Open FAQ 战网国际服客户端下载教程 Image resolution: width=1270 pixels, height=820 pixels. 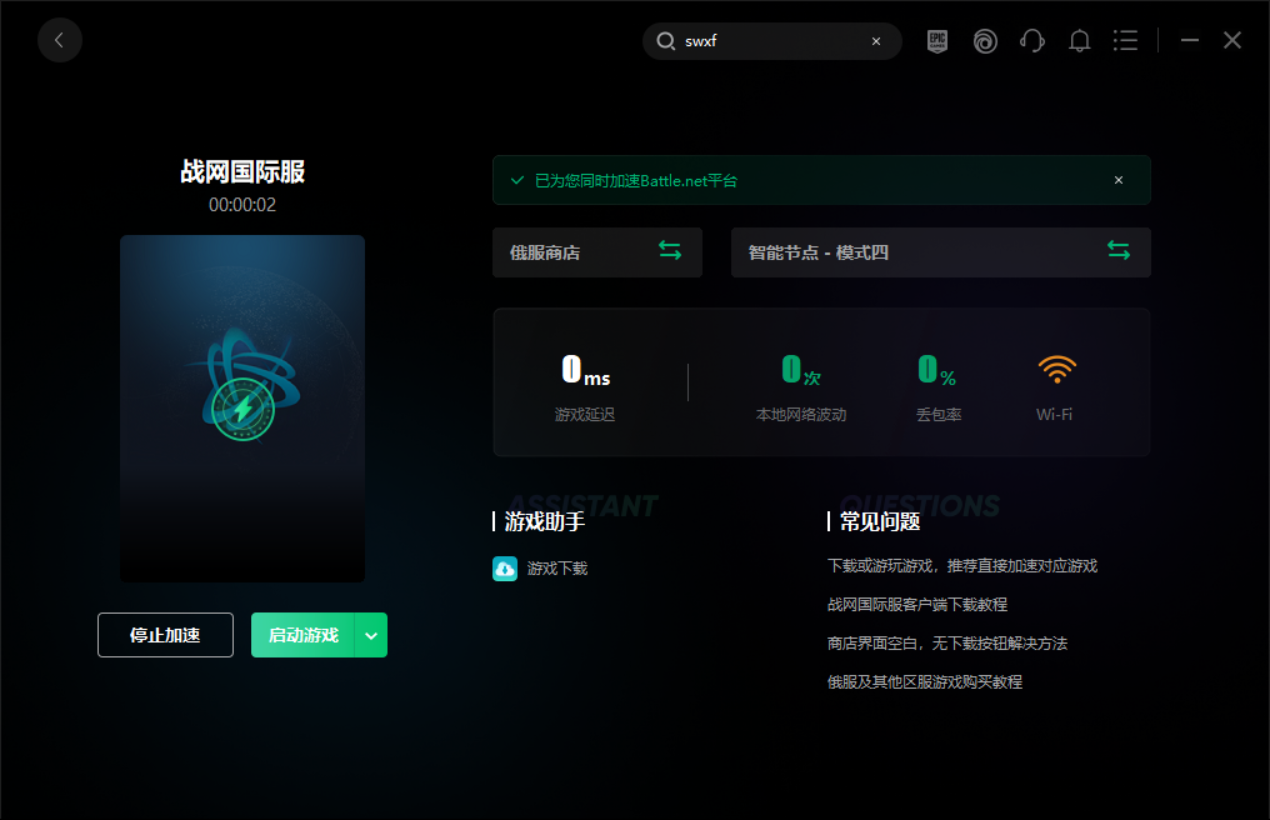(917, 605)
